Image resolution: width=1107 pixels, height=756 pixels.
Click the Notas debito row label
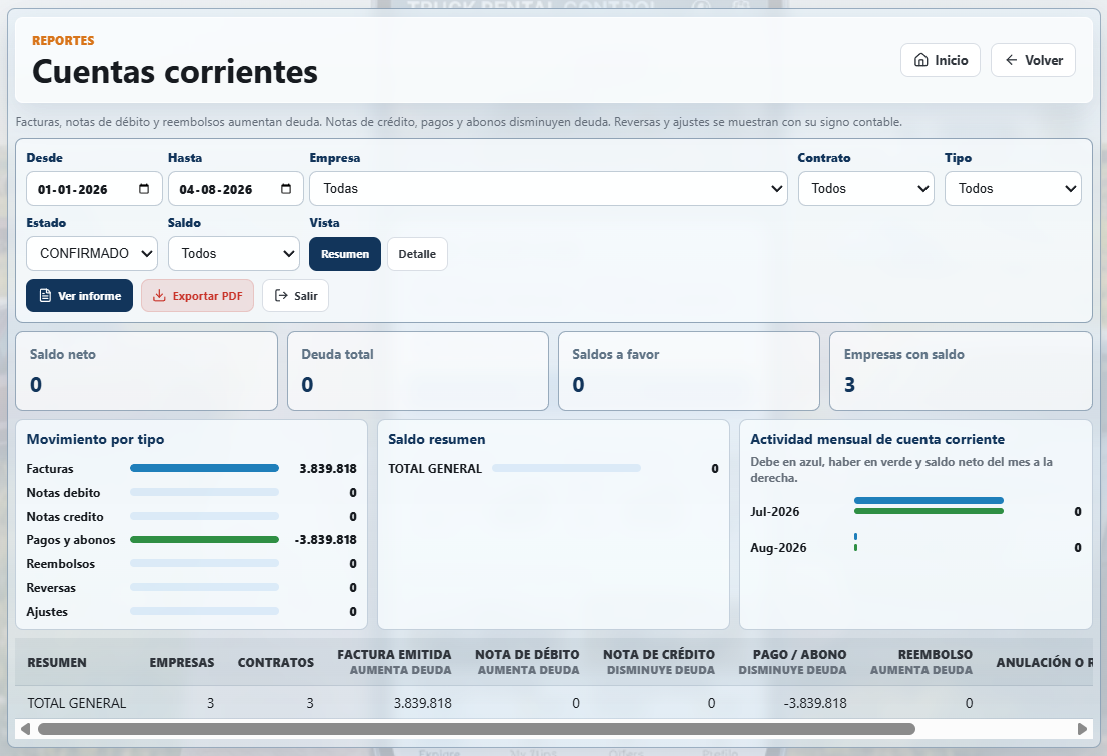pos(64,493)
